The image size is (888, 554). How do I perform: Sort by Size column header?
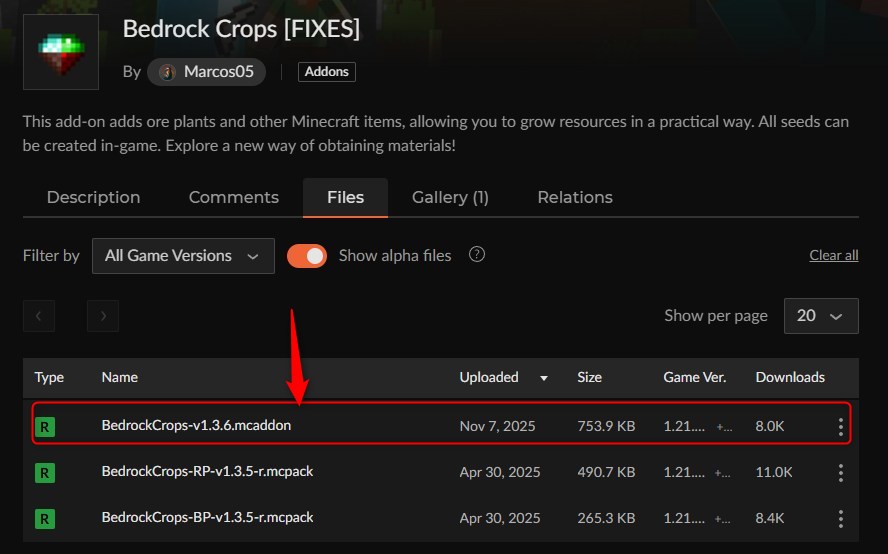point(590,377)
